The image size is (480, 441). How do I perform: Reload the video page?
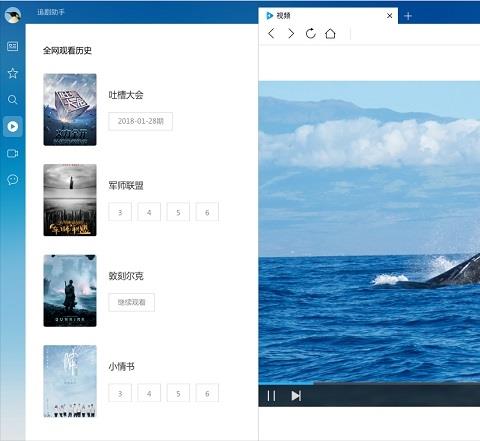tap(311, 33)
